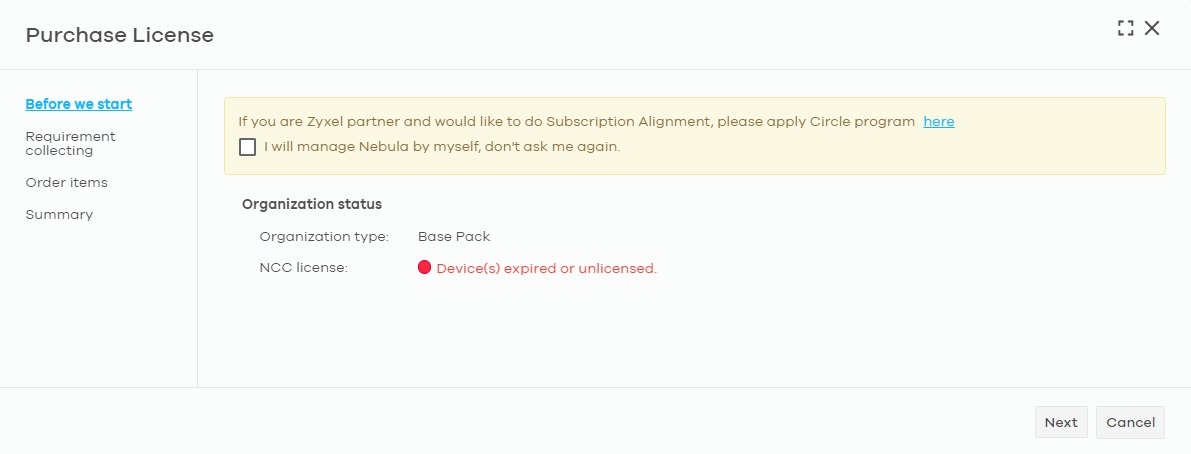Close the Purchase License dialog
The image size is (1191, 454).
pos(1152,29)
